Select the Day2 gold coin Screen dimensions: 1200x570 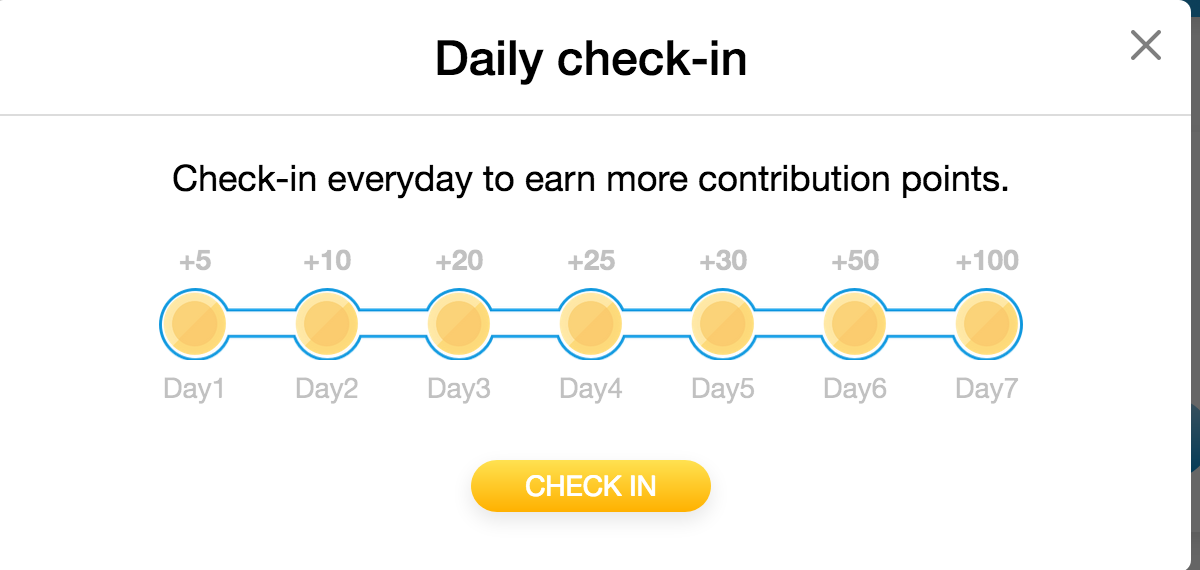tap(326, 324)
